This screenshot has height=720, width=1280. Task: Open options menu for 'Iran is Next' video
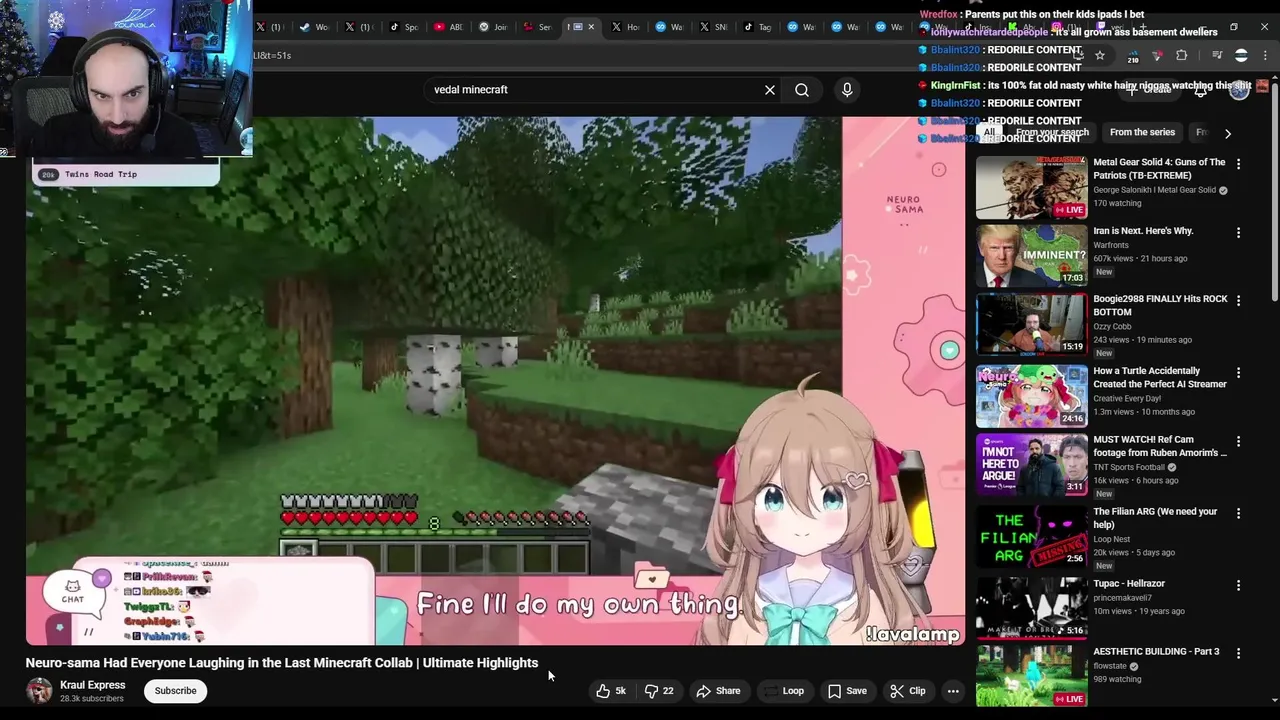coord(1238,233)
